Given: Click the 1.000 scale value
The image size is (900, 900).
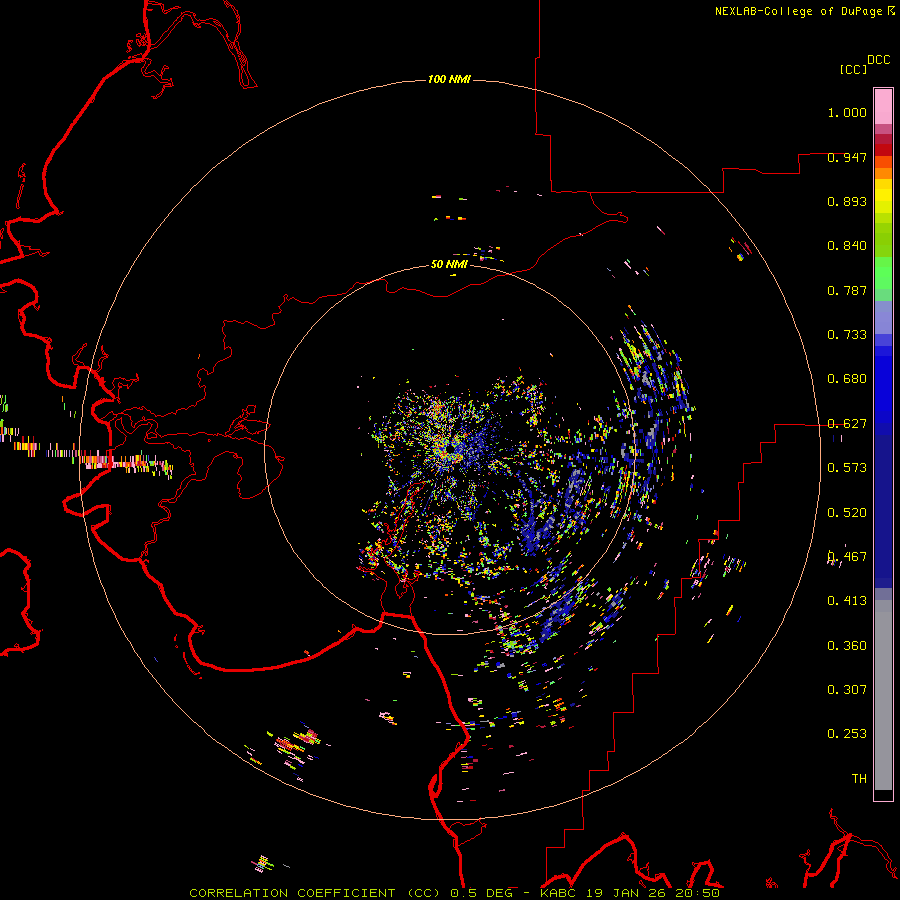Looking at the screenshot, I should coord(847,112).
